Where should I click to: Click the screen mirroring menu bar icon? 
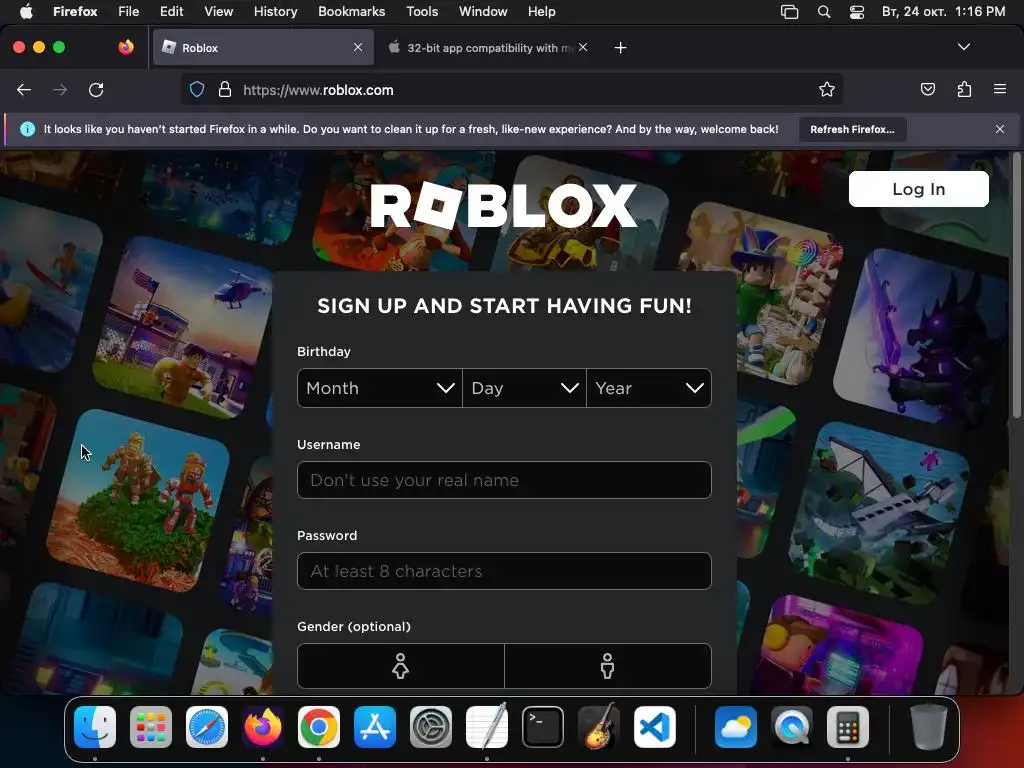click(x=790, y=12)
